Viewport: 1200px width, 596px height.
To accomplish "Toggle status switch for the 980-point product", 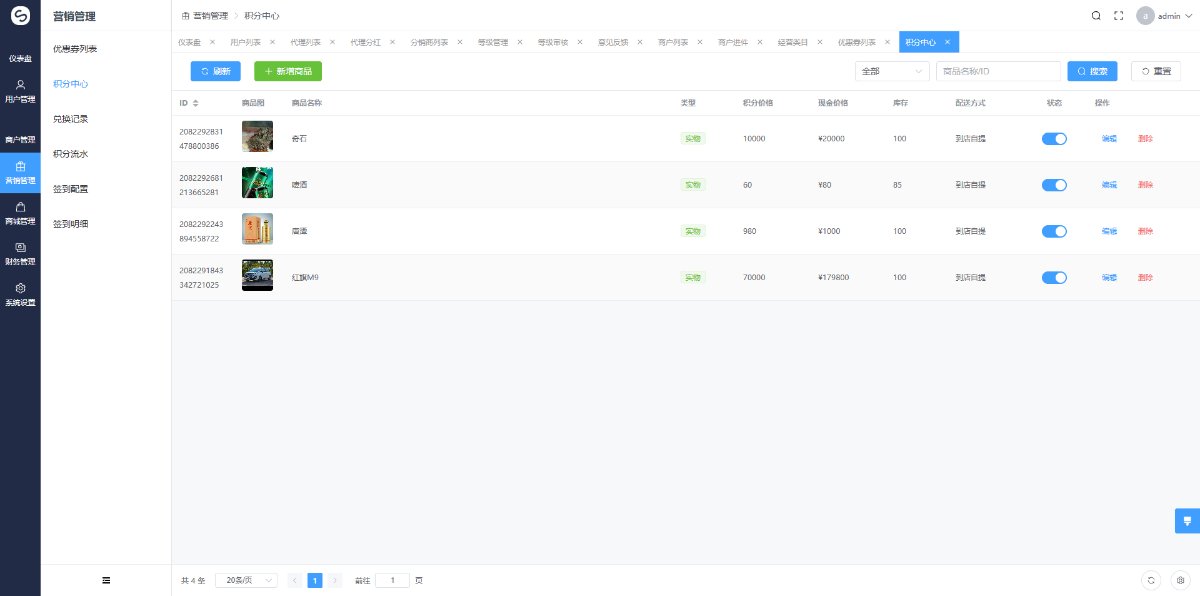I will (1054, 231).
